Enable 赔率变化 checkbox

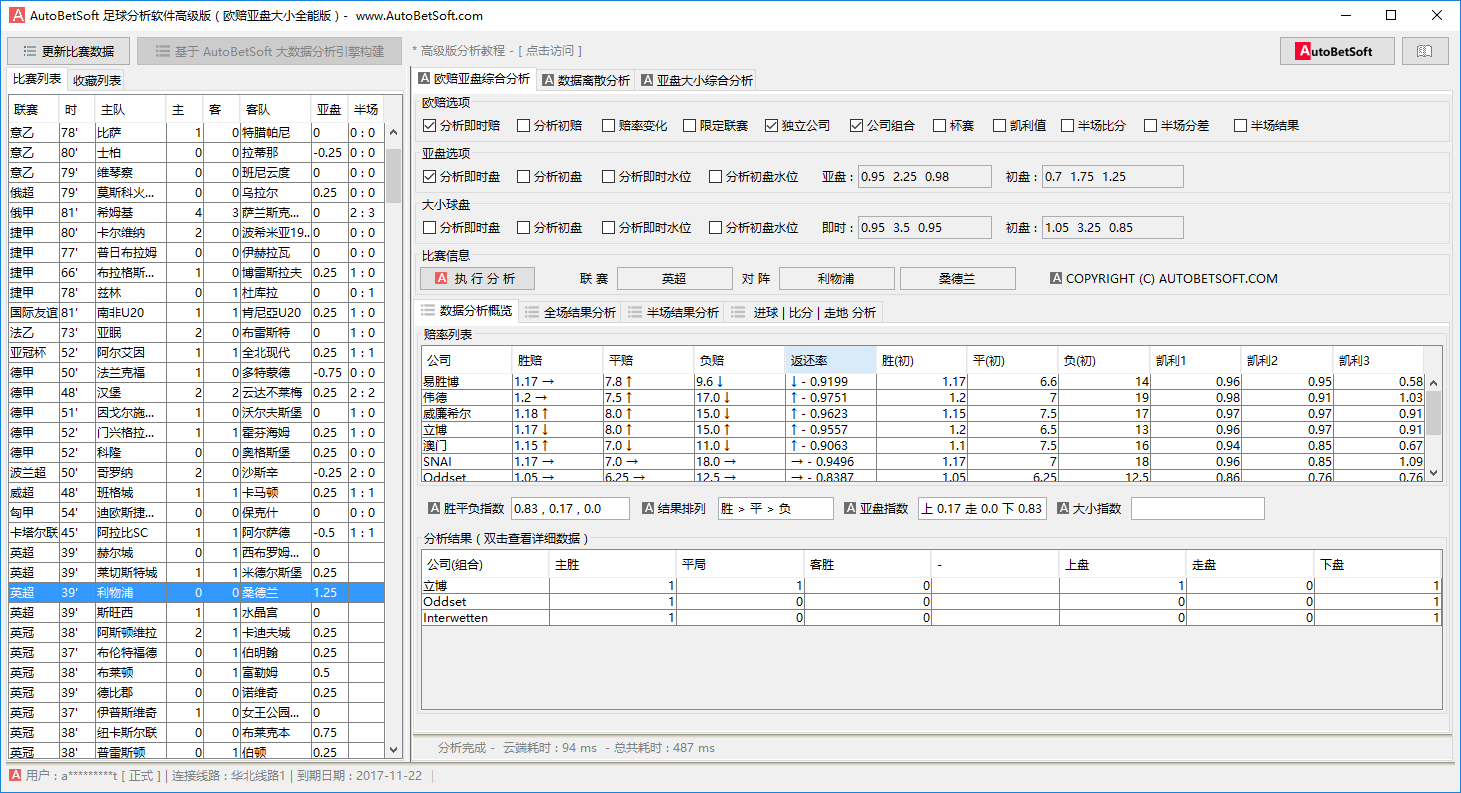tap(634, 126)
